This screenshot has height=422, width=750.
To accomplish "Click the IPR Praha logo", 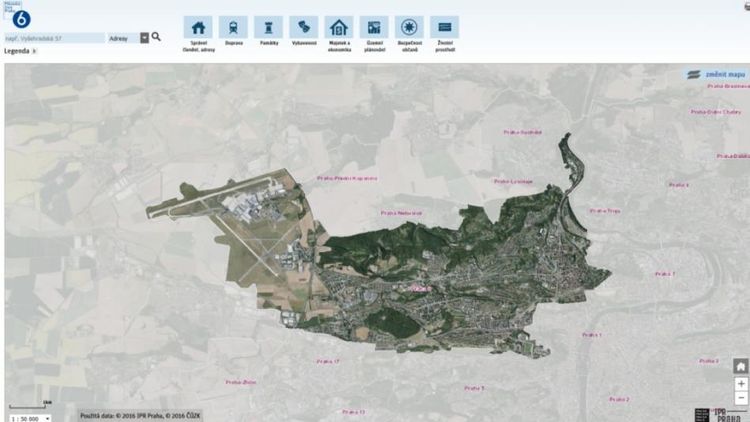I will click(x=719, y=415).
